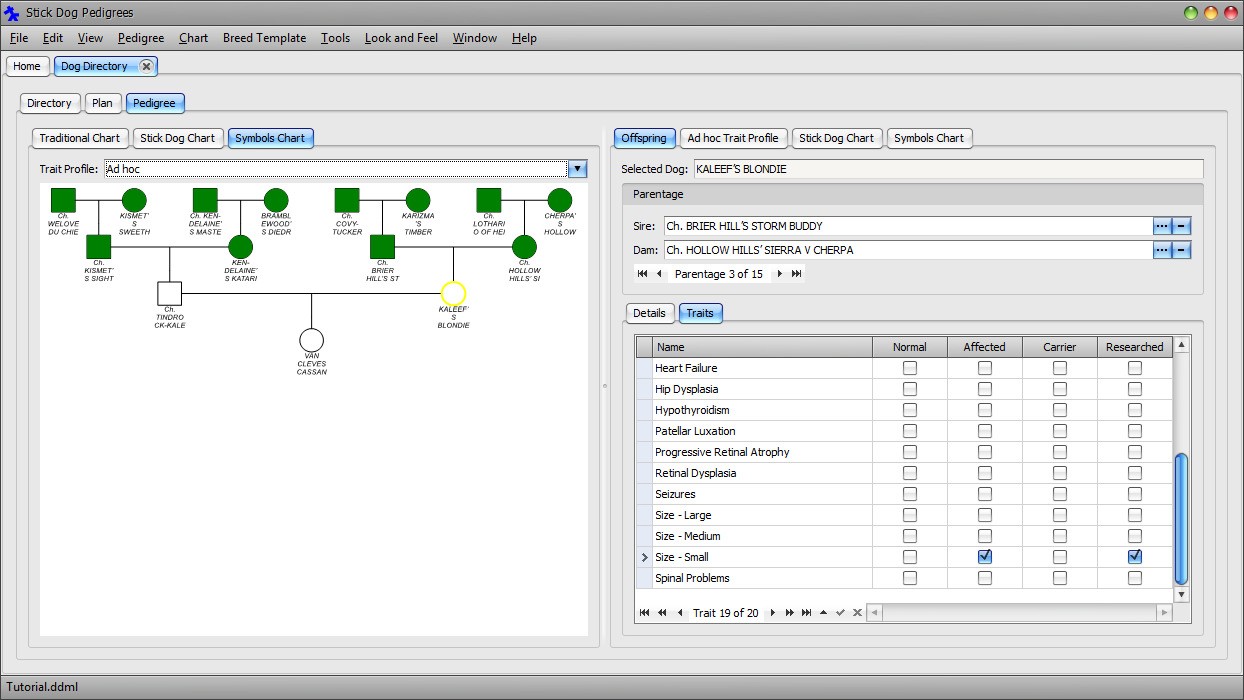Check Normal for Hip Dysplasia
The image size is (1244, 700).
[909, 389]
